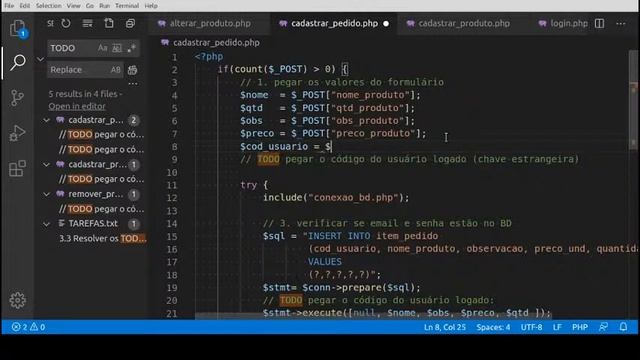Show errors and warnings in status bar
The height and width of the screenshot is (360, 640).
click(28, 327)
